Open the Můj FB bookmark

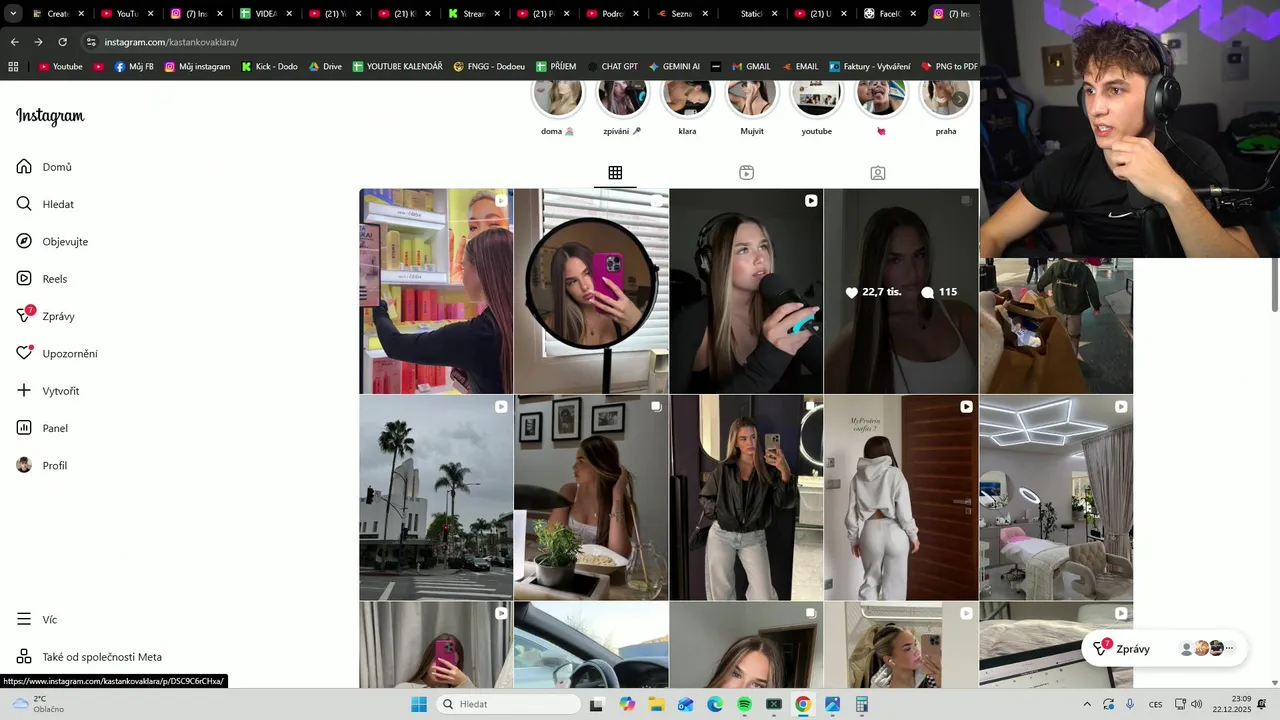(134, 67)
